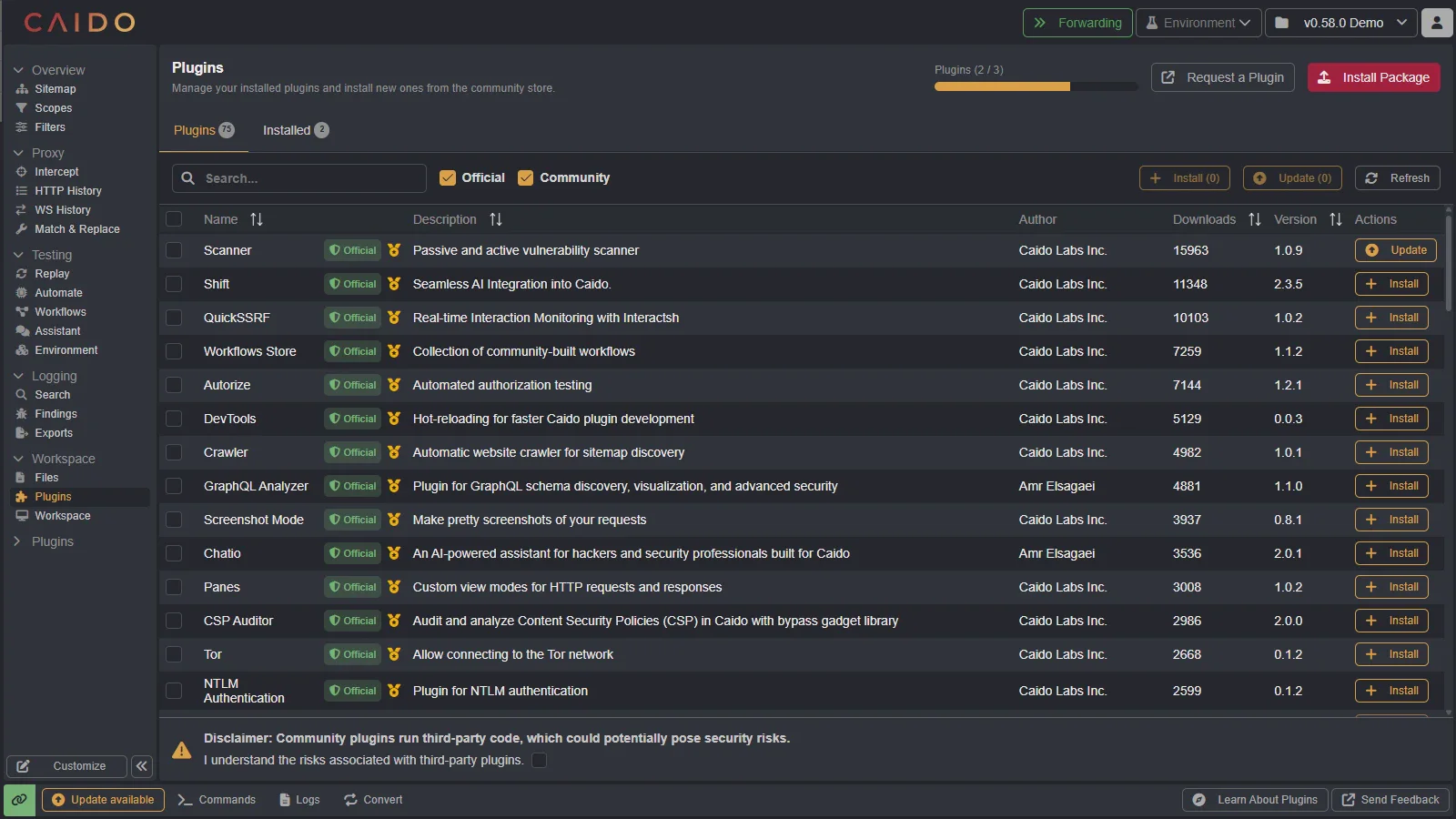Select the Autorize plugin row checkbox

(174, 385)
